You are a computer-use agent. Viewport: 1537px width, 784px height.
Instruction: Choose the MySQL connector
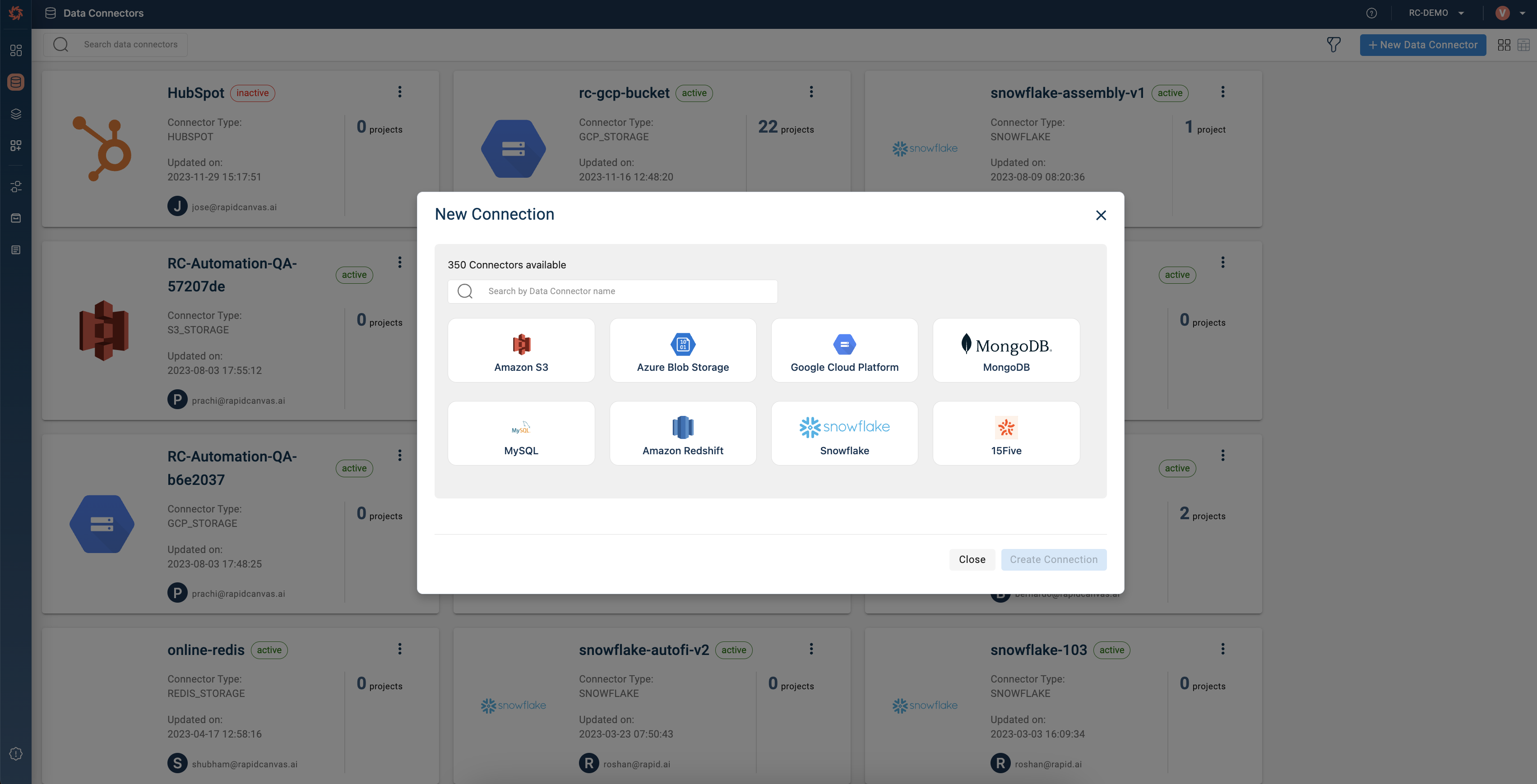521,433
